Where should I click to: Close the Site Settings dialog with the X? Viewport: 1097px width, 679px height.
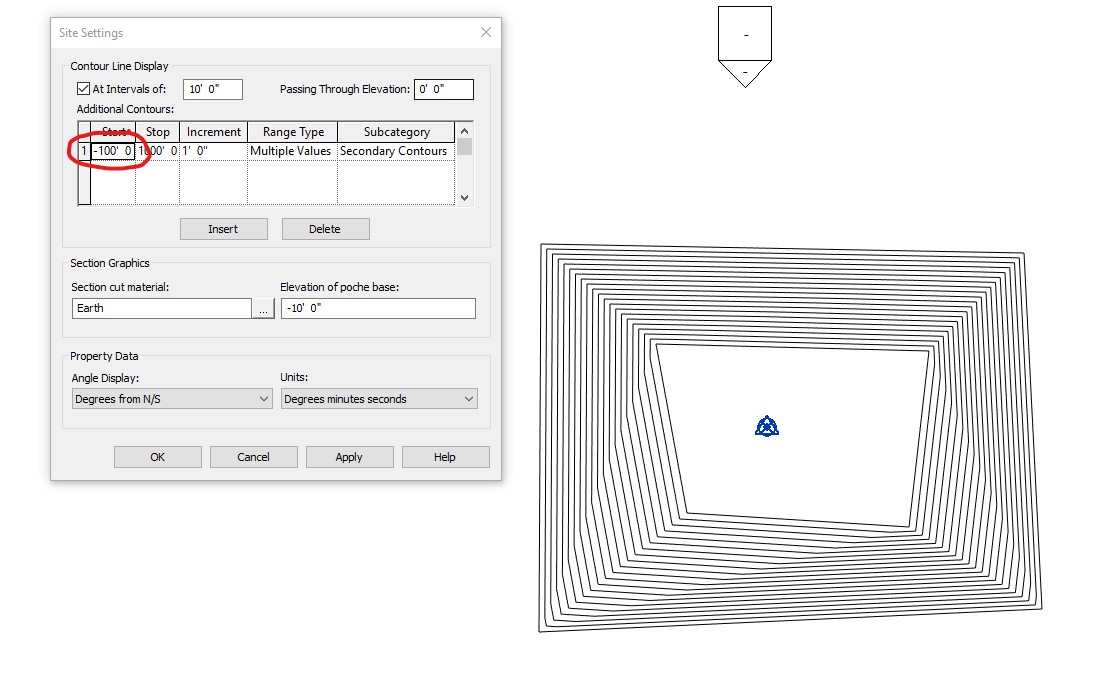pos(486,32)
